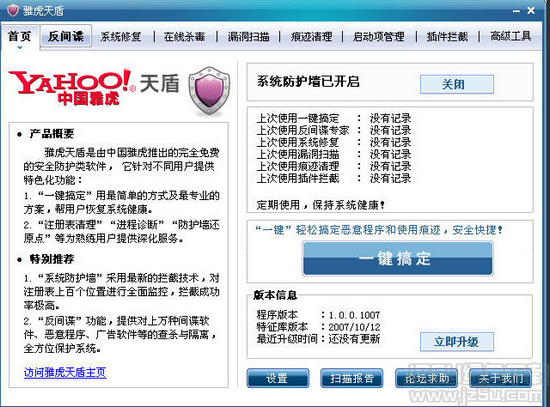Click the 系统防护墙已开启 status text
The width and height of the screenshot is (550, 407).
click(x=308, y=82)
